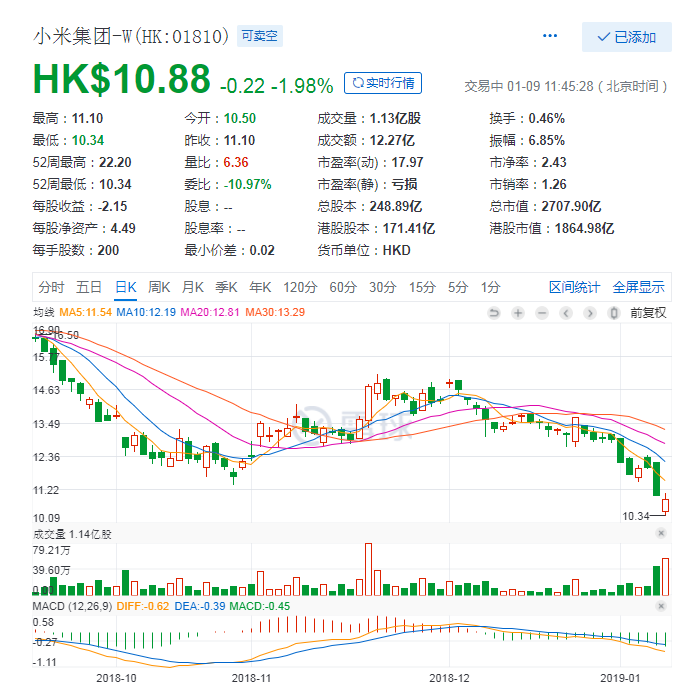This screenshot has height=689, width=684.
Task: Click the 委比 -10.97% value
Action: pyautogui.click(x=248, y=185)
